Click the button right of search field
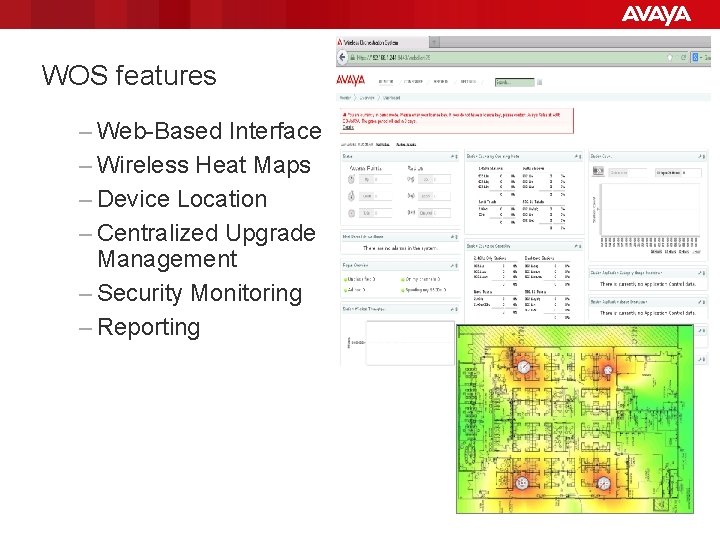 pyautogui.click(x=540, y=82)
